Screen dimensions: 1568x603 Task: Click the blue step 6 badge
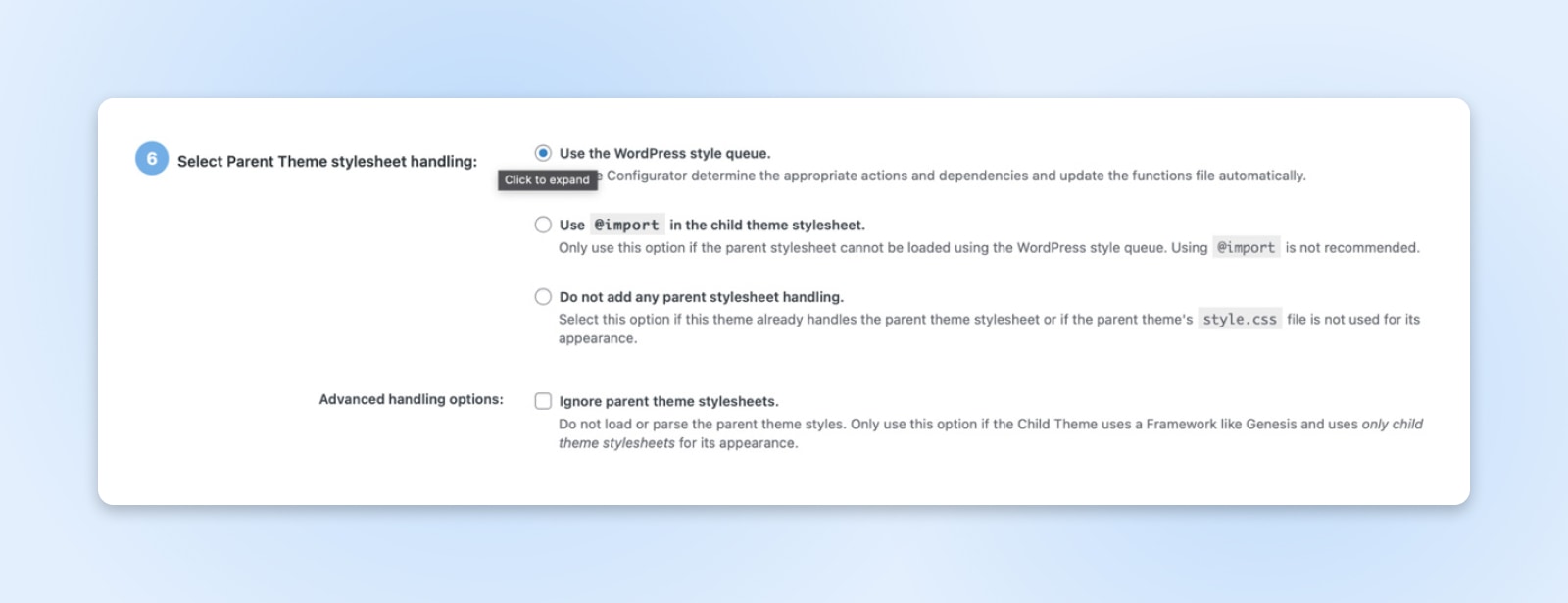pyautogui.click(x=152, y=159)
